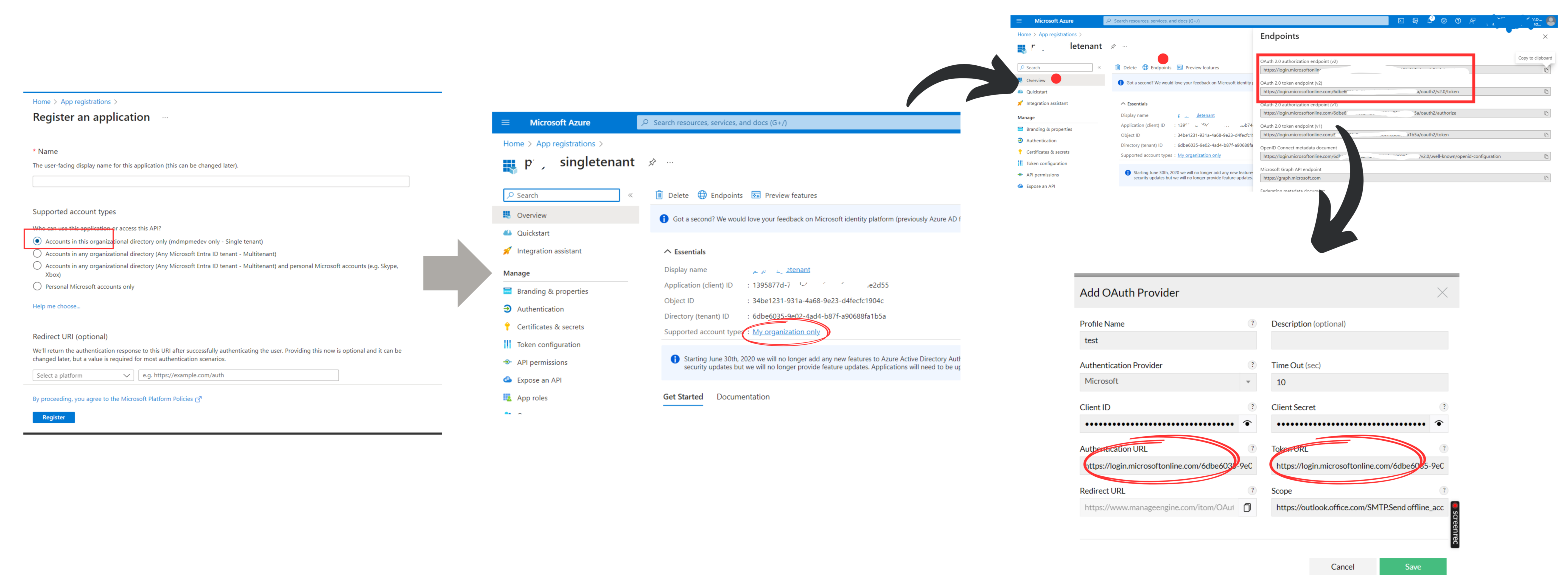Select Personal Microsoft accounts only option
The height and width of the screenshot is (587, 1568).
[x=38, y=286]
